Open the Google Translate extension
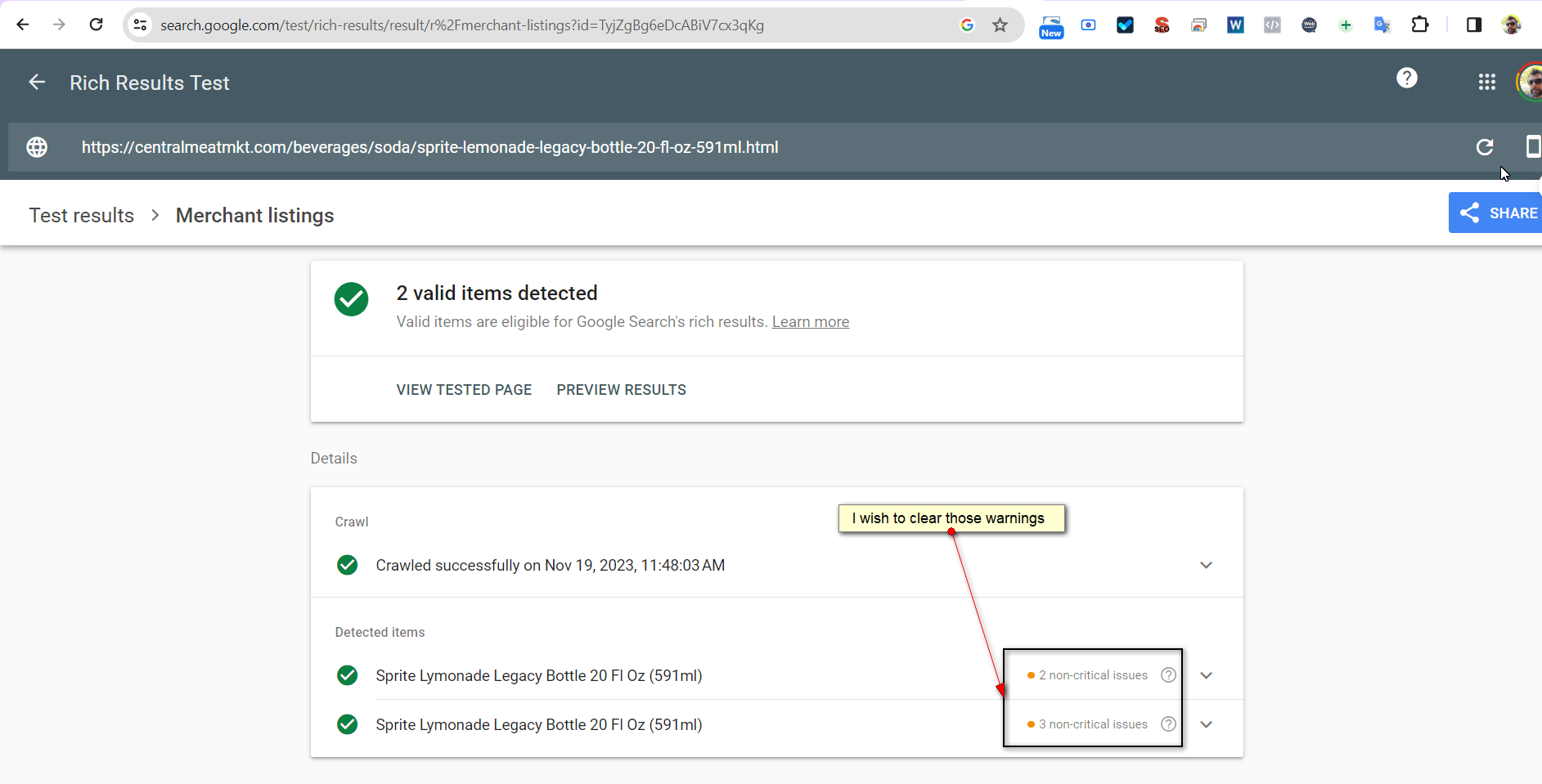Screen dimensions: 1542x784 point(1382,25)
